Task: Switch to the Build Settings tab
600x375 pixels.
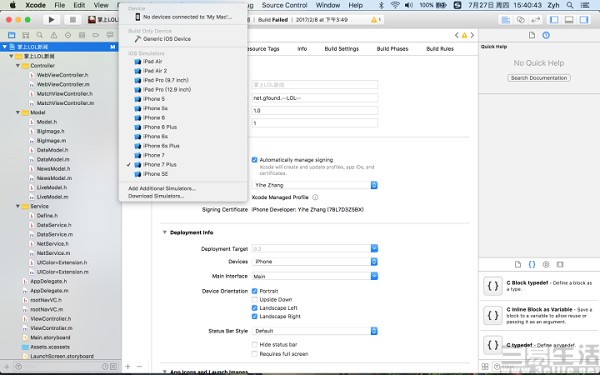Action: (x=342, y=49)
